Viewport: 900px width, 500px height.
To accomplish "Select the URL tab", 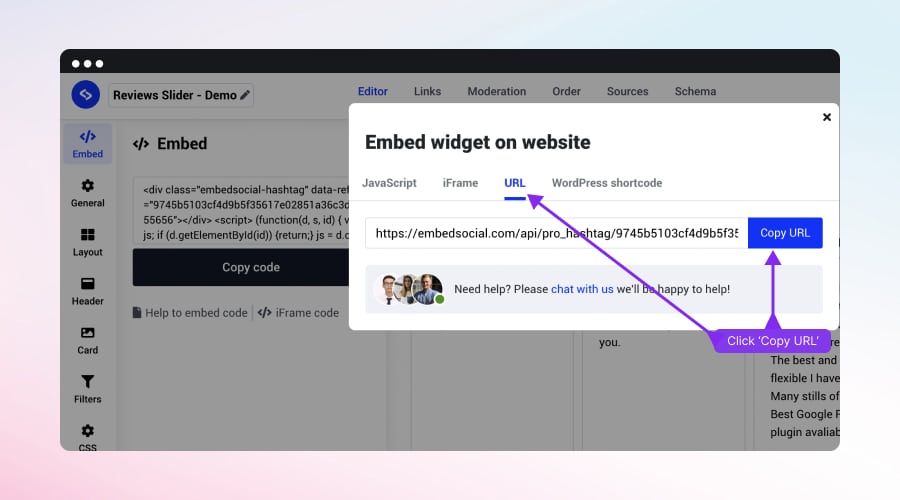I will click(x=515, y=183).
